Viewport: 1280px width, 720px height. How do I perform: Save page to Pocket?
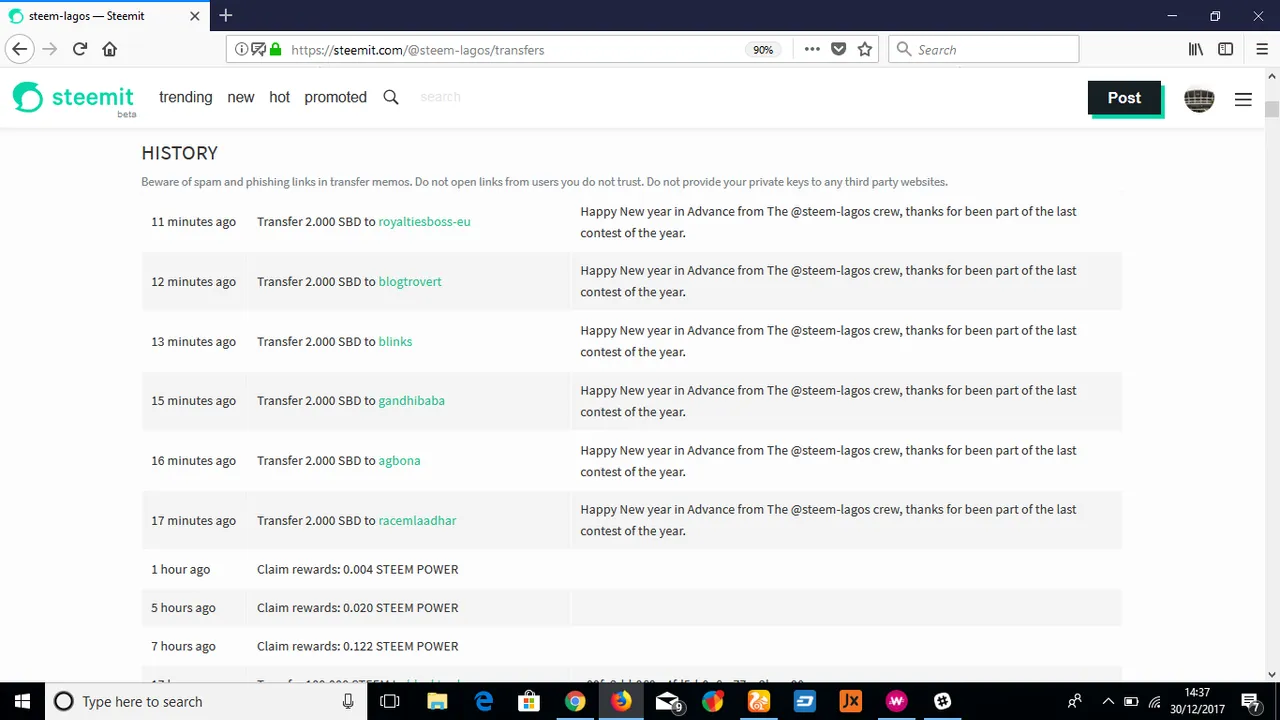(x=839, y=49)
